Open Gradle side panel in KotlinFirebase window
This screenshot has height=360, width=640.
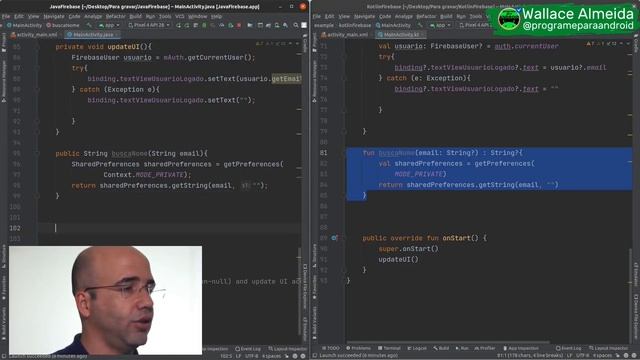636,44
